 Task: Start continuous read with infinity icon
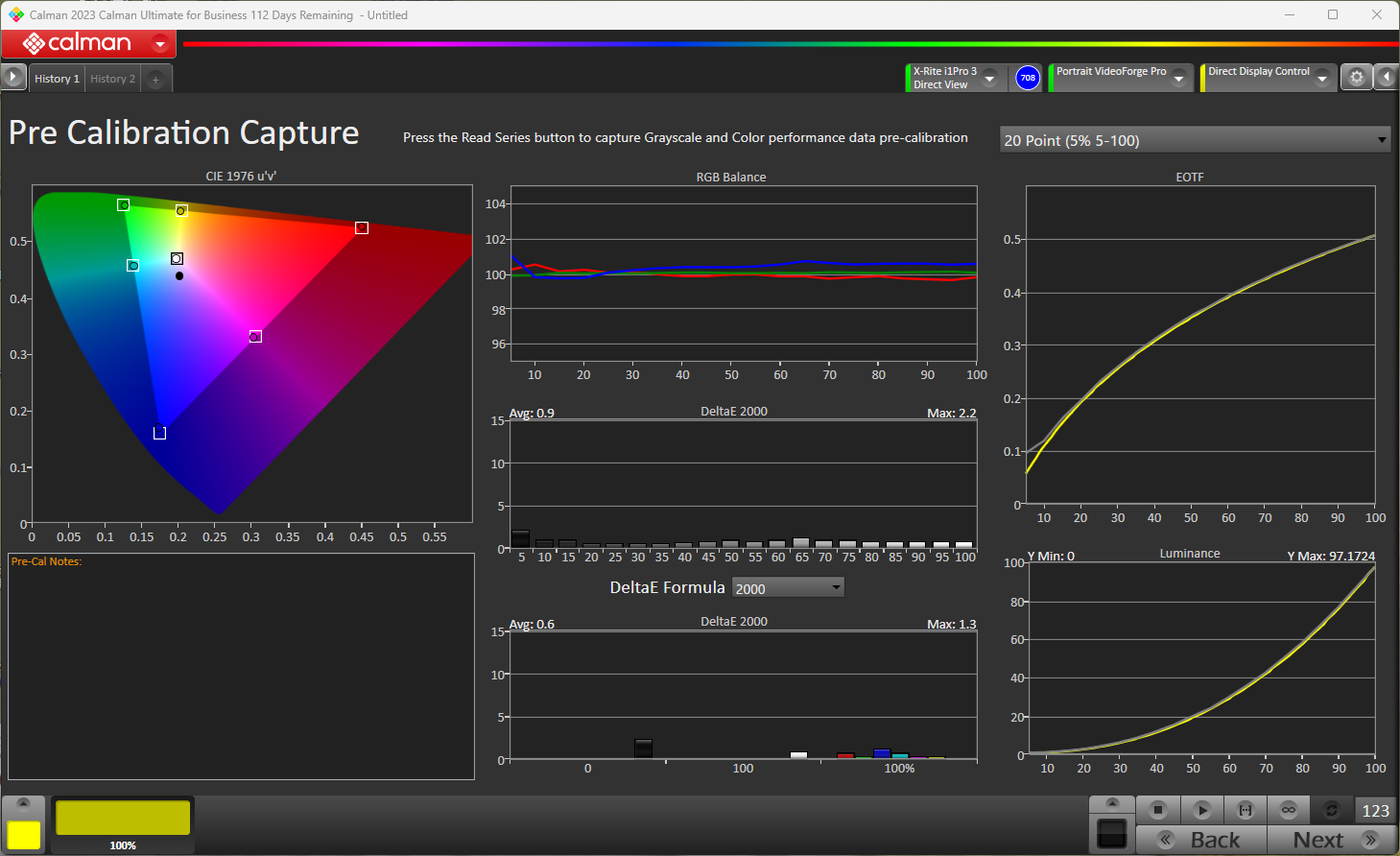pyautogui.click(x=1289, y=810)
